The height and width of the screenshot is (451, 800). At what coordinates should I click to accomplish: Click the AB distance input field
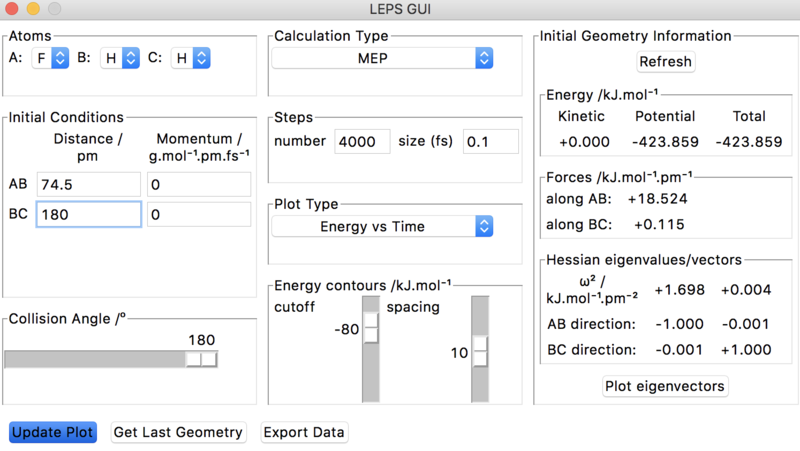(89, 185)
